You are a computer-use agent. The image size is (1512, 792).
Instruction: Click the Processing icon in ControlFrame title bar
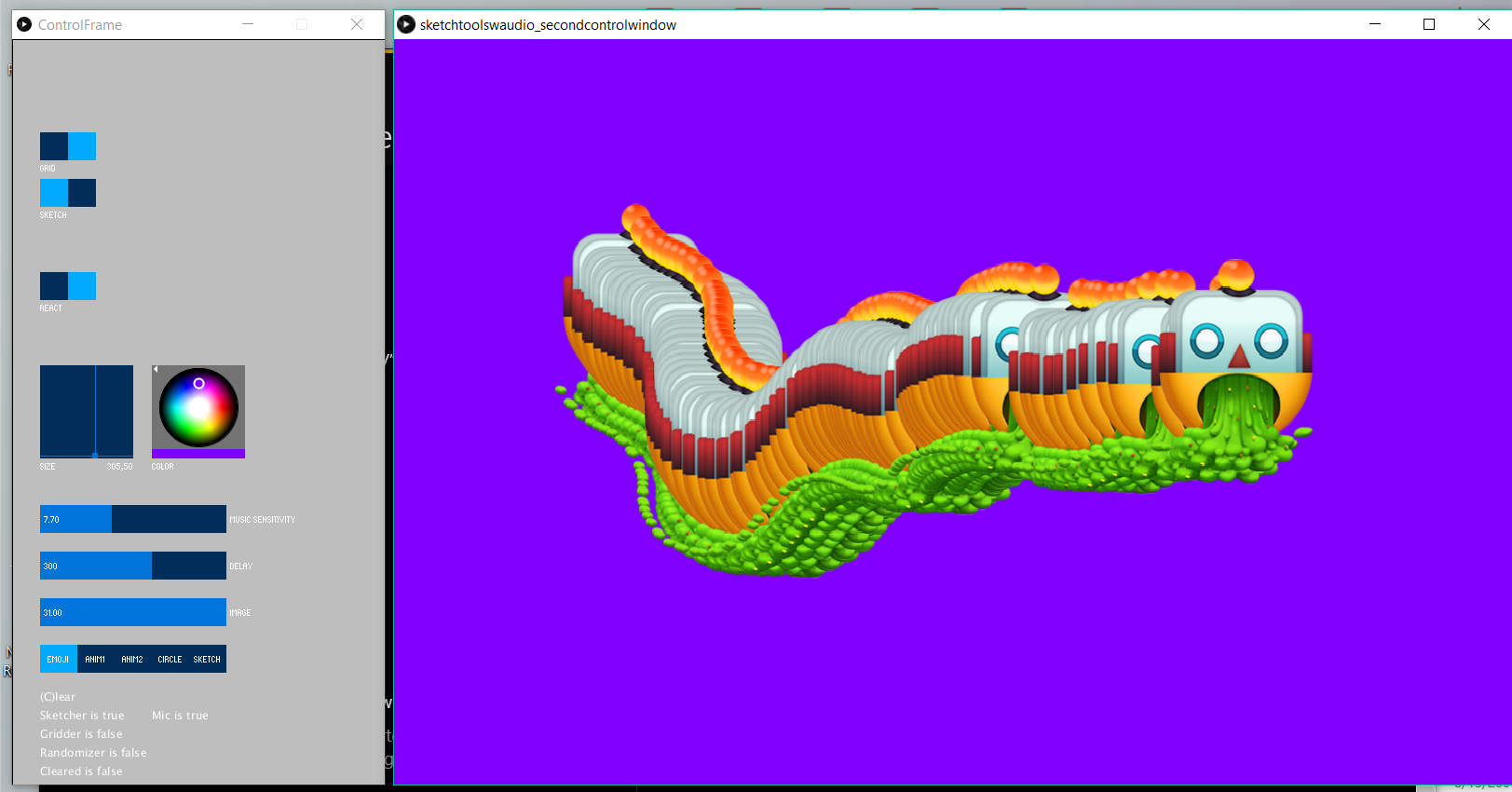click(x=24, y=24)
